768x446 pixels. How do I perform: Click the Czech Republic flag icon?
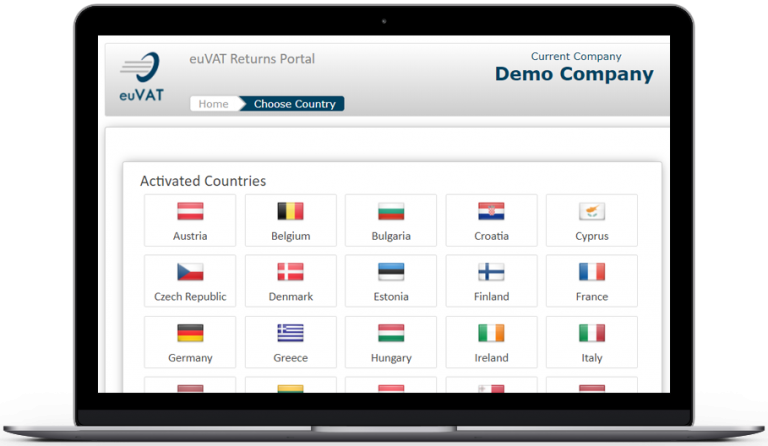(190, 272)
